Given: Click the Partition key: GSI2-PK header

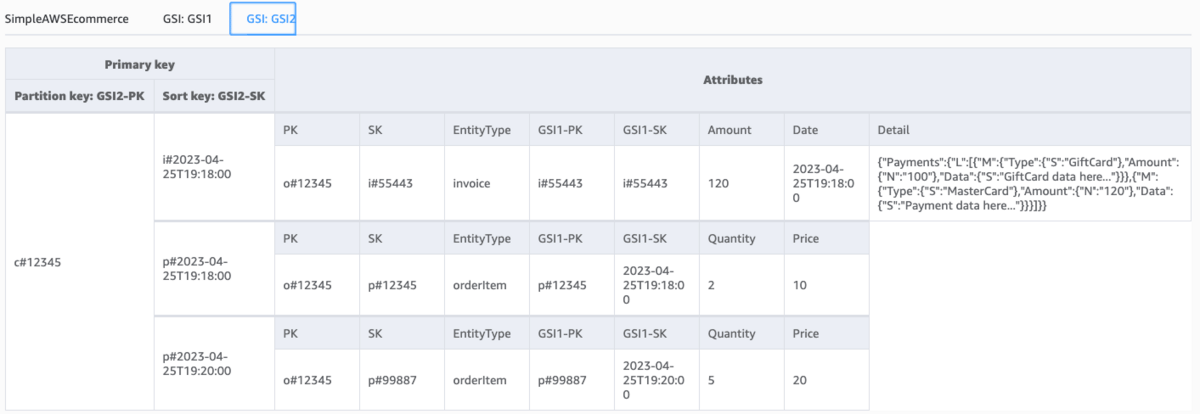Looking at the screenshot, I should [79, 97].
